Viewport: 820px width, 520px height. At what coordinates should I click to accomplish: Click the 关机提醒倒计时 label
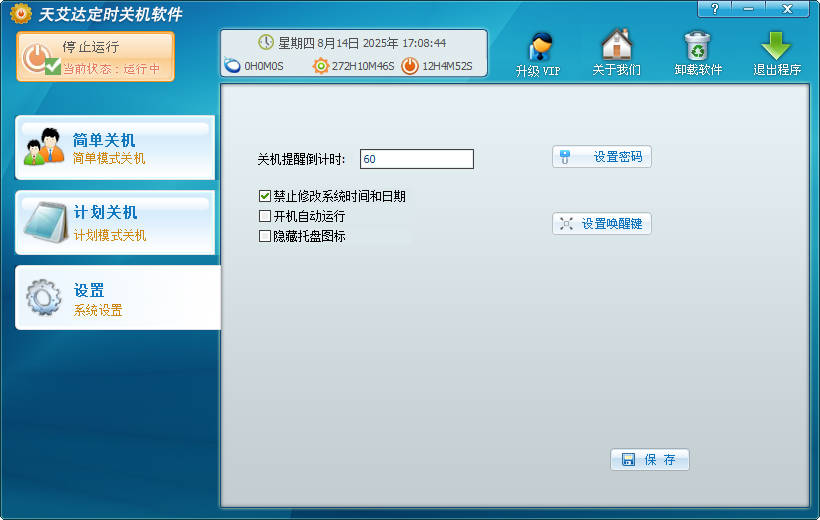pyautogui.click(x=301, y=159)
